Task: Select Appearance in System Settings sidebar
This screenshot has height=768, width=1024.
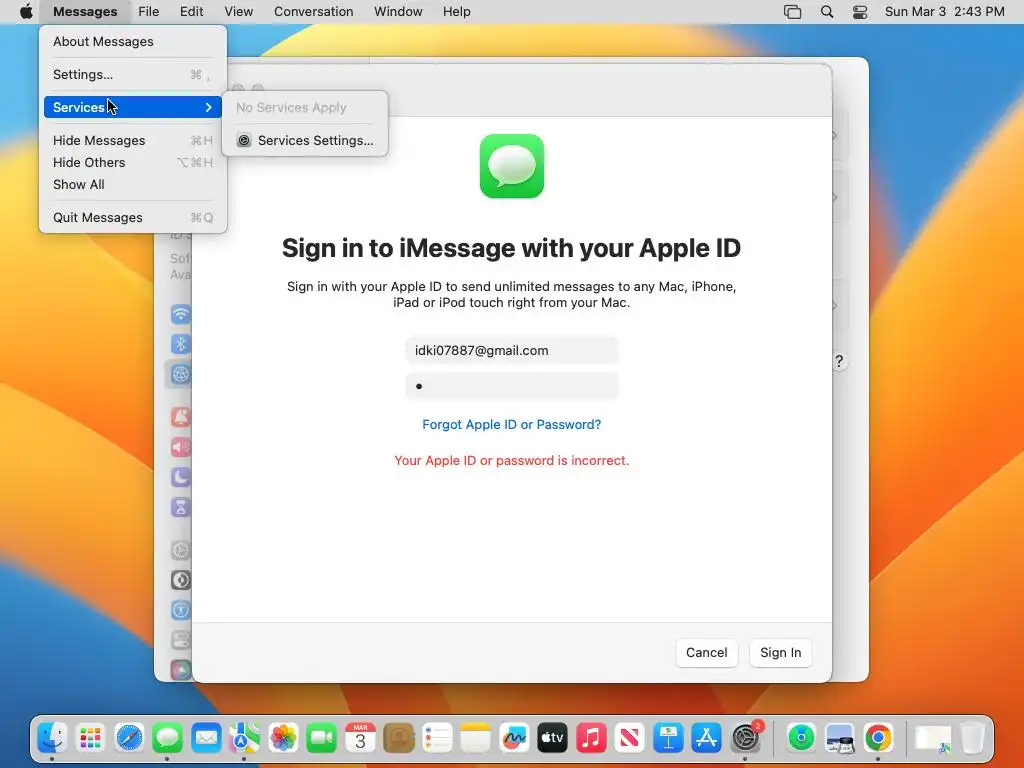Action: [x=181, y=580]
